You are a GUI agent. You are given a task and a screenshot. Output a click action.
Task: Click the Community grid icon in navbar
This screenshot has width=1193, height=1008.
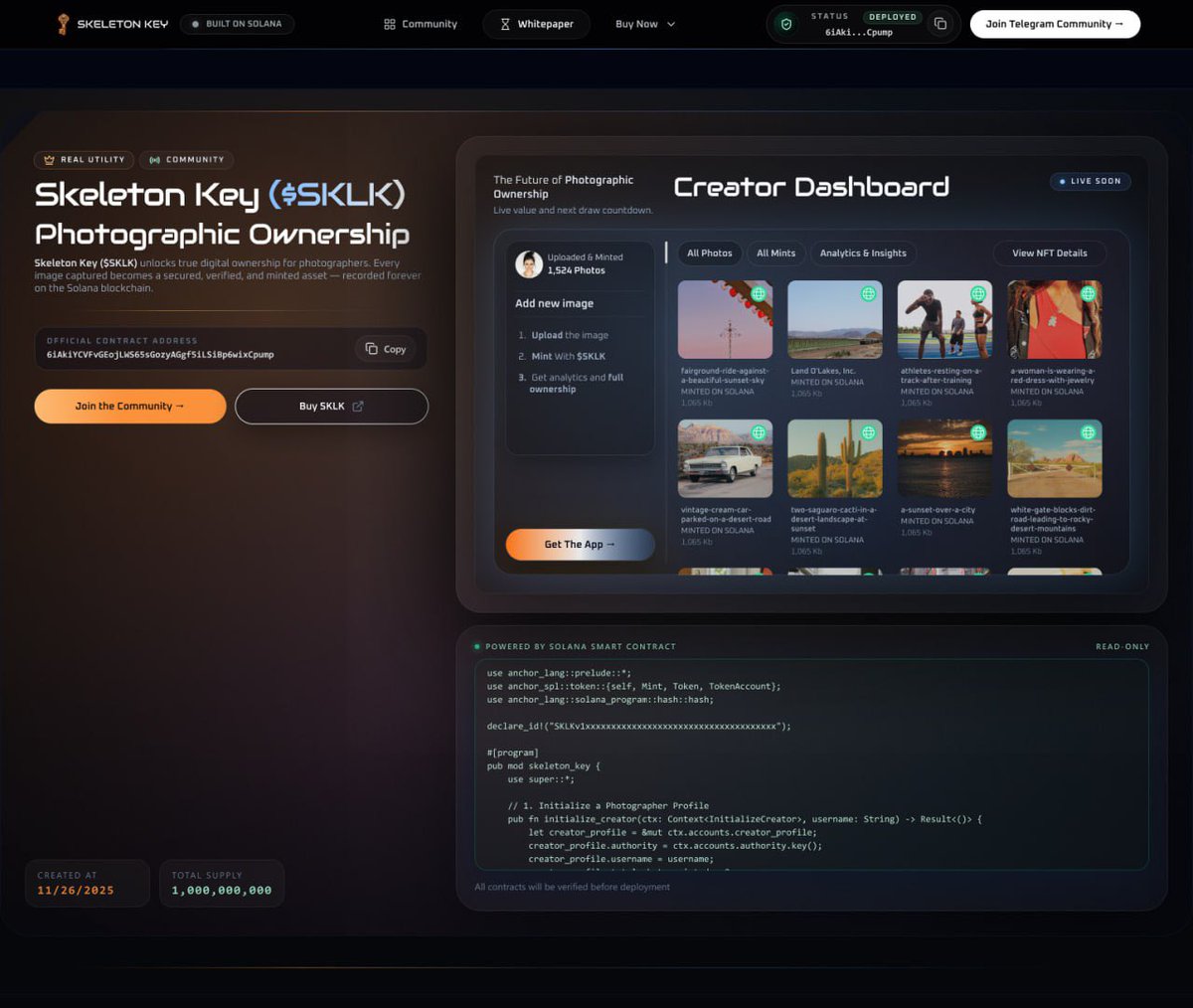point(390,24)
